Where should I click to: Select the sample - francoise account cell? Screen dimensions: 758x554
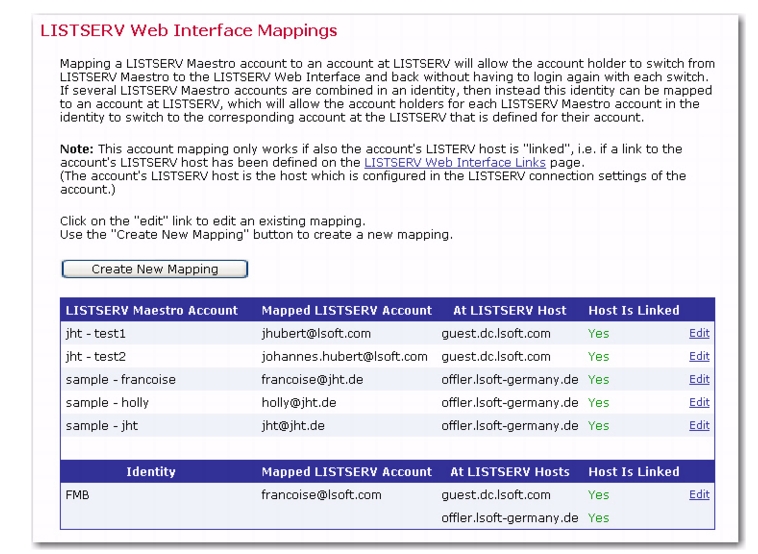(x=121, y=379)
